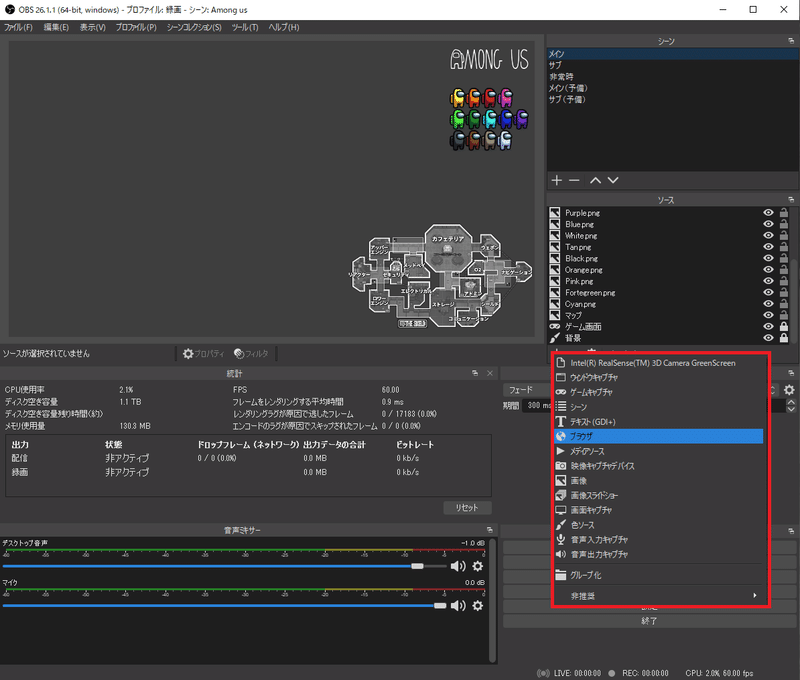800x680 pixels.
Task: Remove selected scene with minus button
Action: click(x=574, y=180)
